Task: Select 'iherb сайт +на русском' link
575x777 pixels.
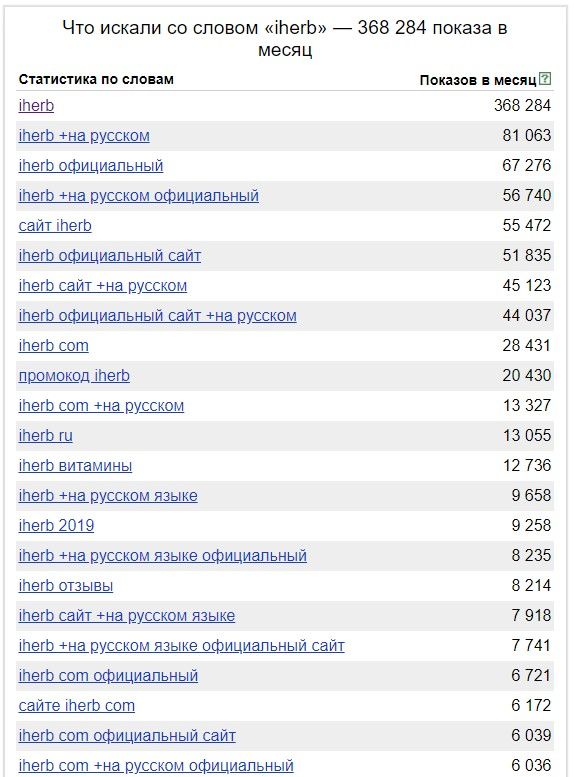Action: 103,285
